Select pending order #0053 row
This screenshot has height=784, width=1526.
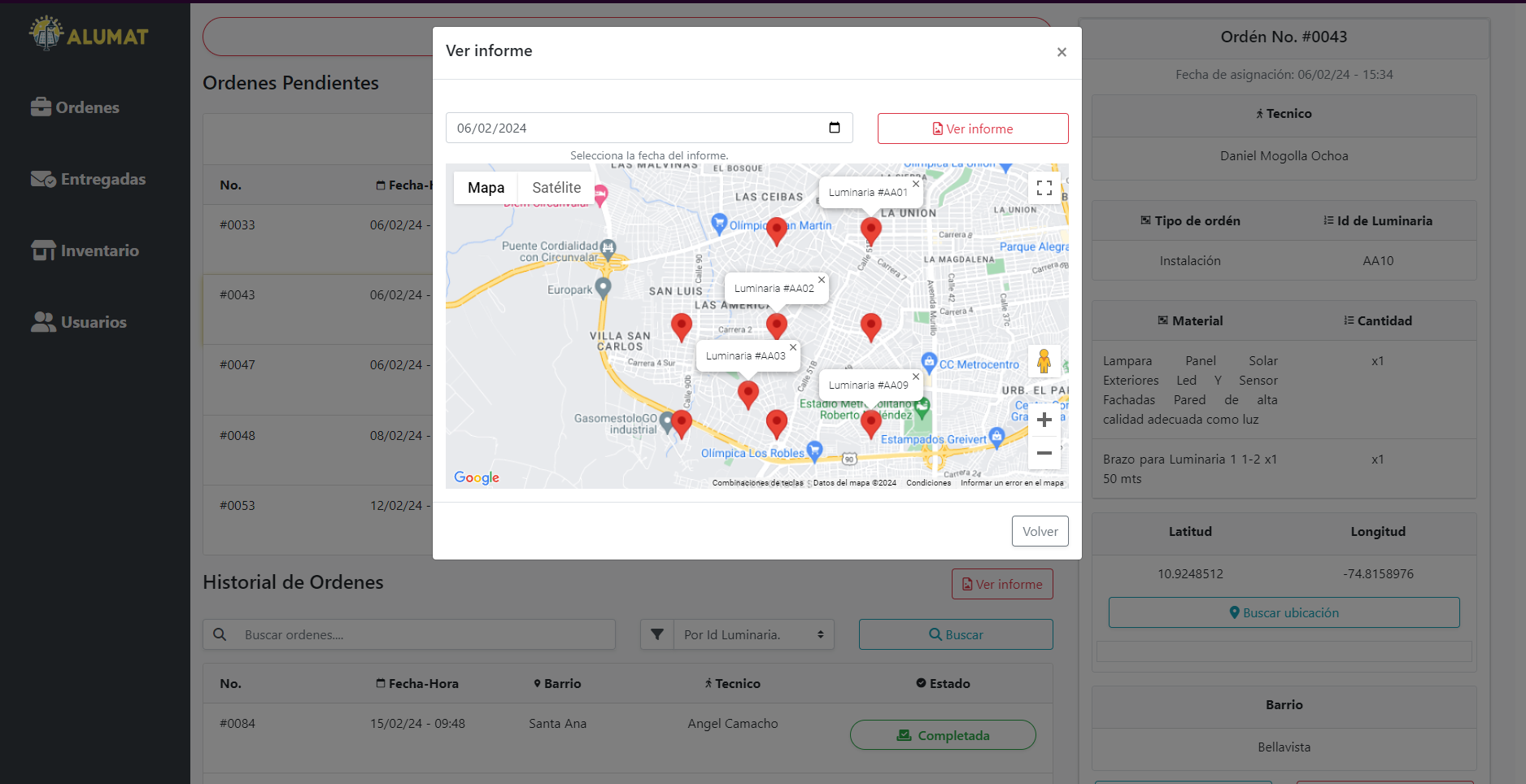[318, 520]
